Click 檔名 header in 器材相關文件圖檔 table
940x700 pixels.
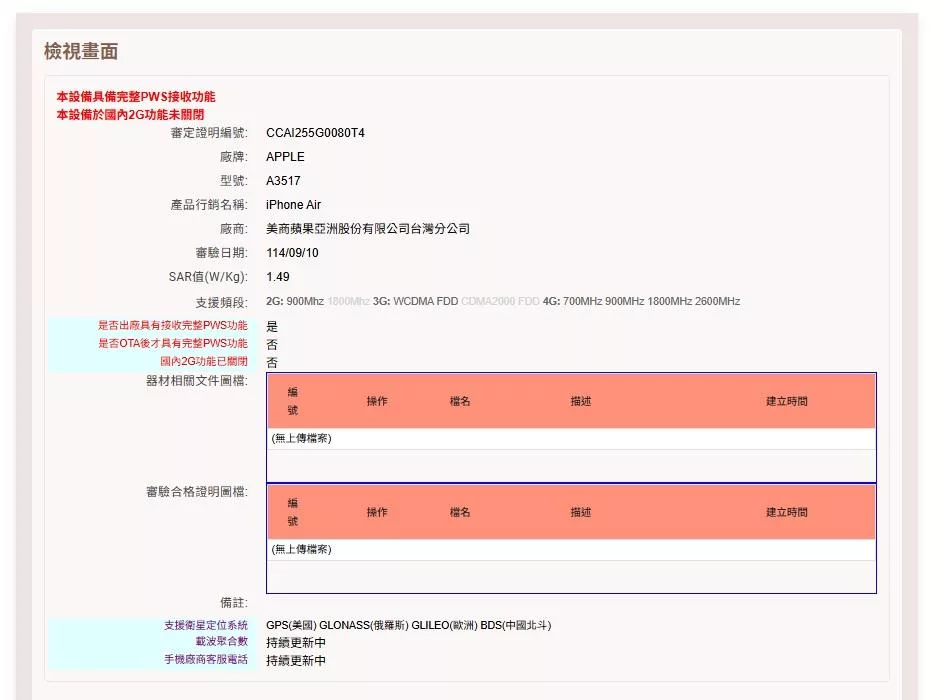click(460, 401)
